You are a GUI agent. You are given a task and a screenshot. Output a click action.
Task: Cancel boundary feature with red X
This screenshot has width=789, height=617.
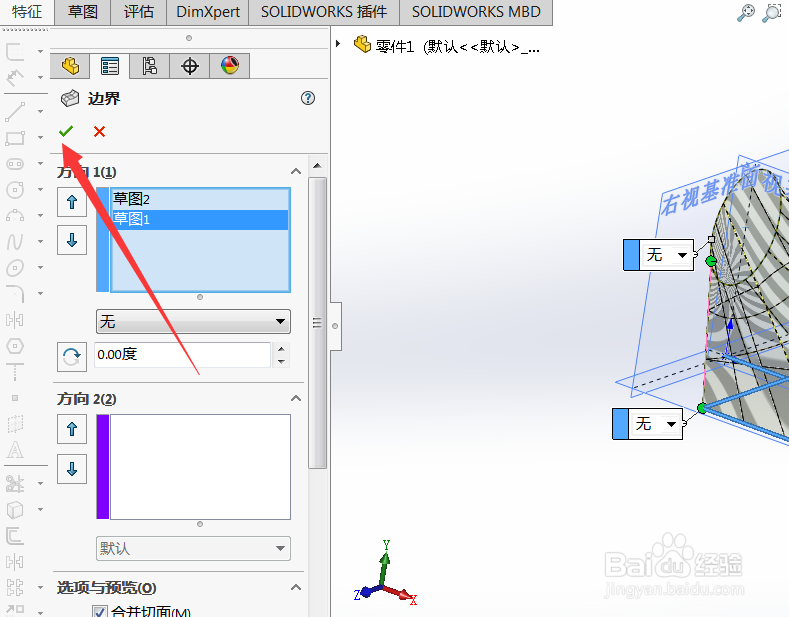coord(100,131)
